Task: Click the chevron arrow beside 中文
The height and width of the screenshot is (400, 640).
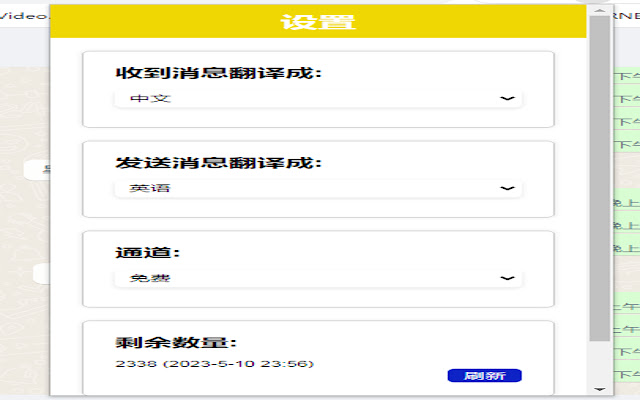Action: tap(507, 98)
